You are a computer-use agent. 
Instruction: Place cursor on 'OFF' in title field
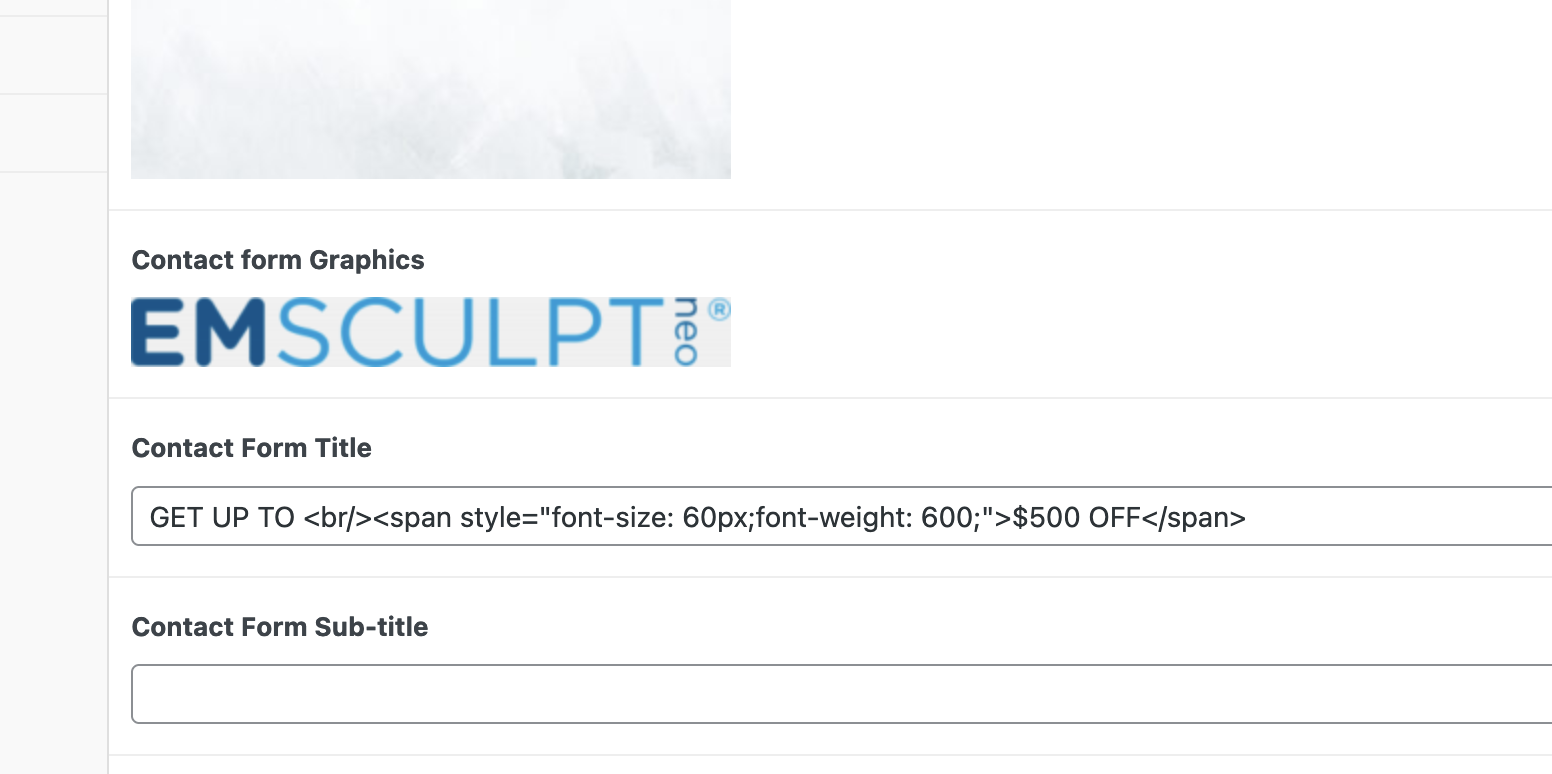point(1115,517)
